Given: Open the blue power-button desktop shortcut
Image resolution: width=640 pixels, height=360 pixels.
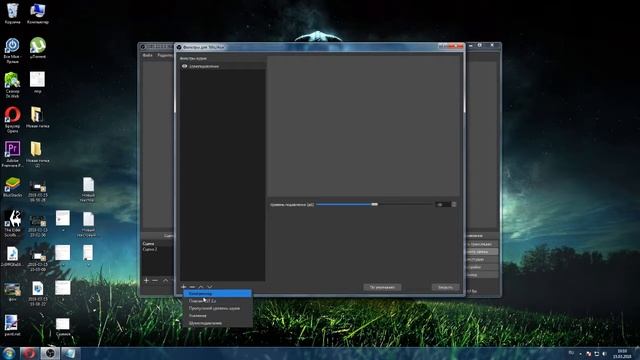Looking at the screenshot, I should tap(12, 50).
